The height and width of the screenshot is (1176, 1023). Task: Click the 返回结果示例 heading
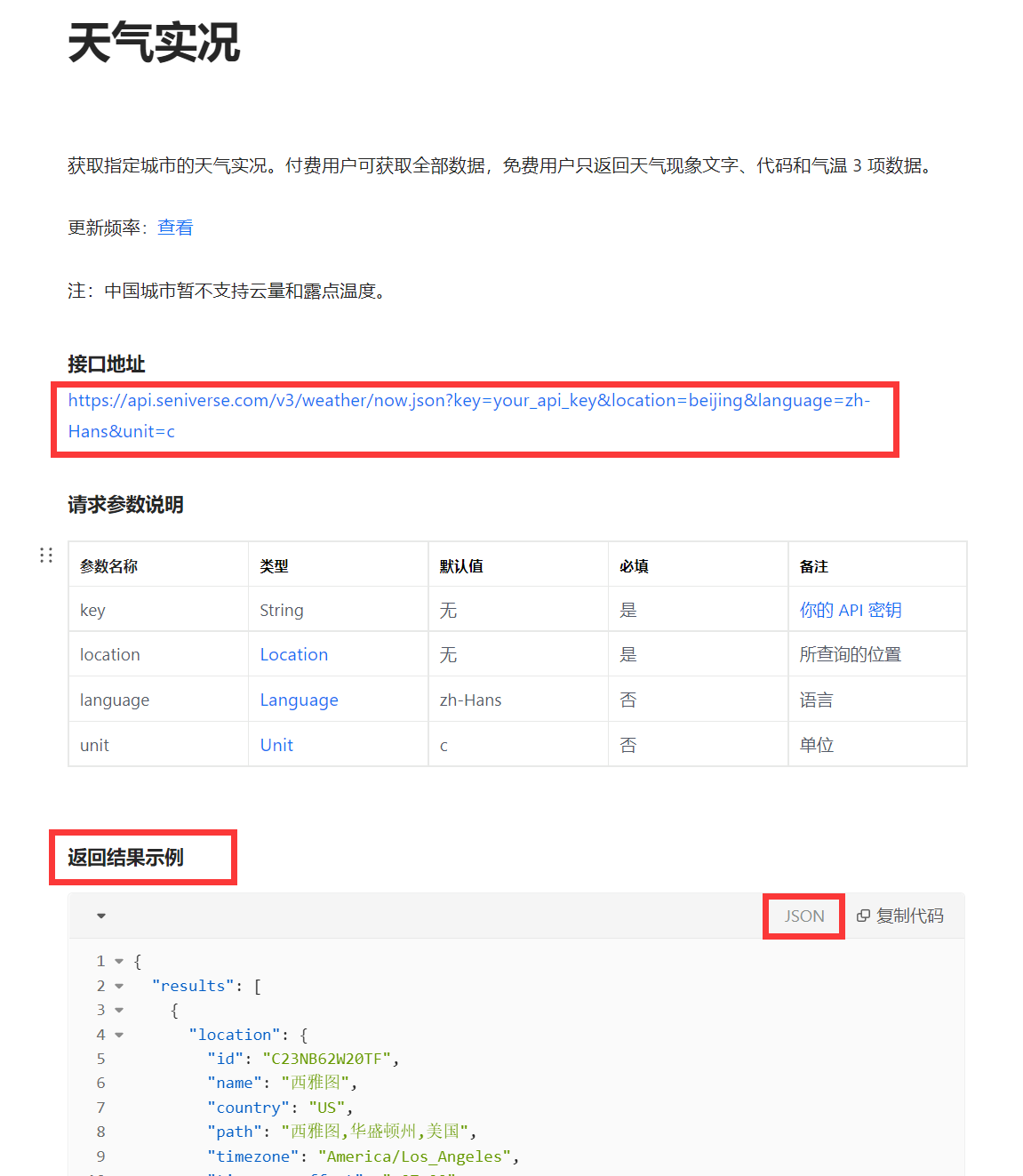[125, 858]
